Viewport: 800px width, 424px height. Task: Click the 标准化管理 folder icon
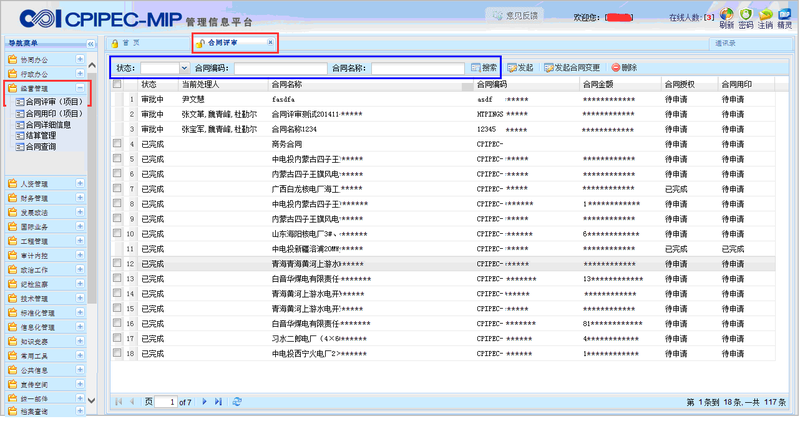13,312
